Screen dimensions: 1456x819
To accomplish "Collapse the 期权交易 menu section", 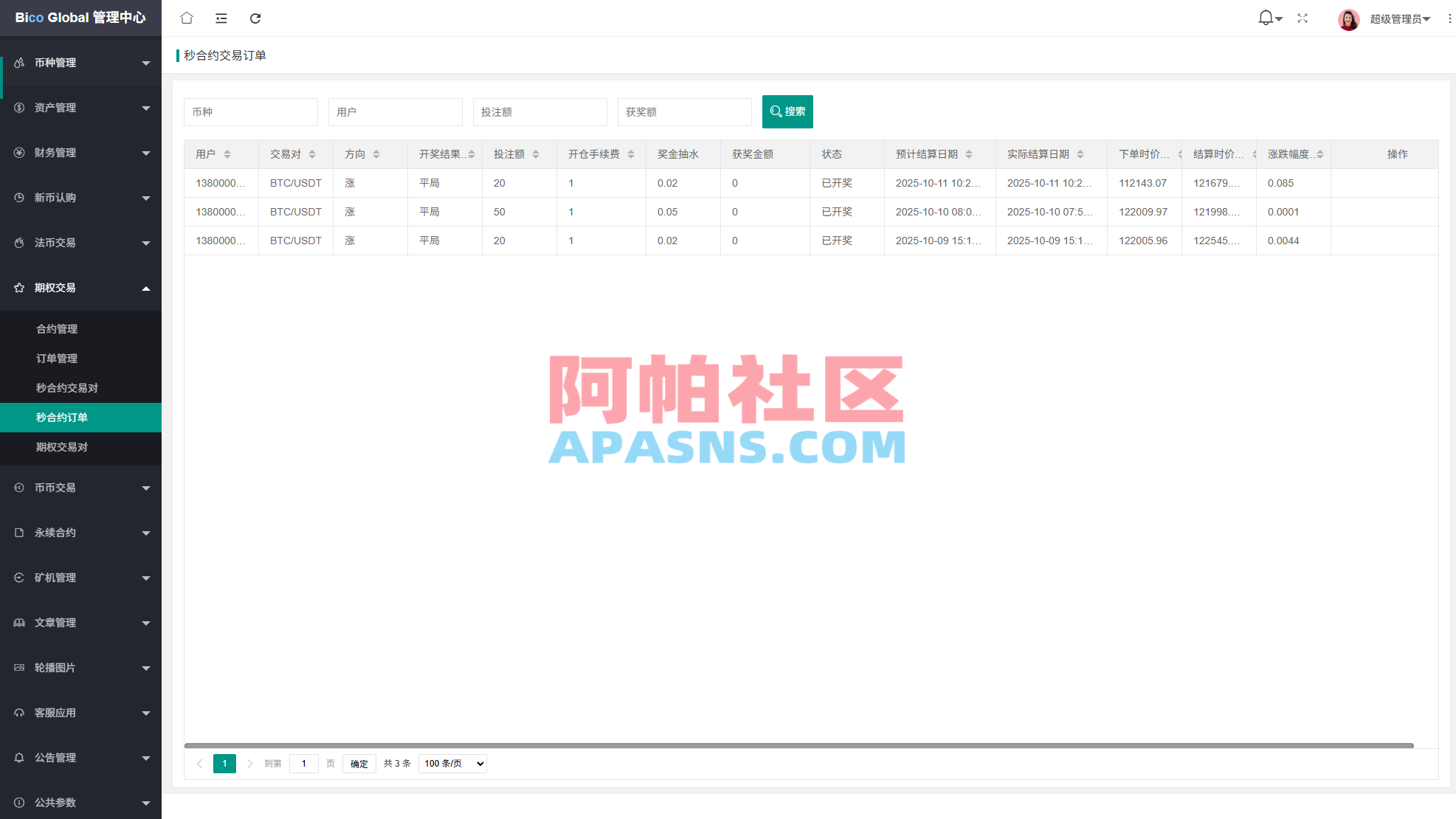I will point(80,288).
